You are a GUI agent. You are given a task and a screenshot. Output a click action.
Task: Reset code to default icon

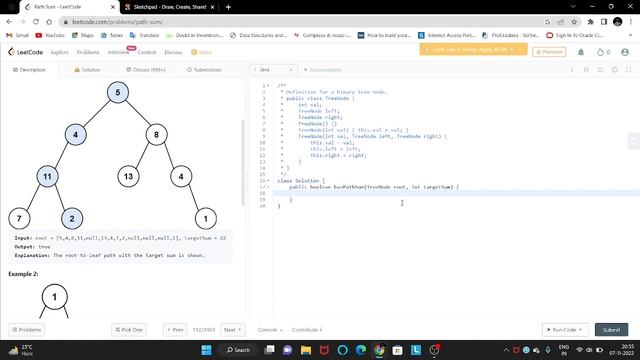pos(600,70)
